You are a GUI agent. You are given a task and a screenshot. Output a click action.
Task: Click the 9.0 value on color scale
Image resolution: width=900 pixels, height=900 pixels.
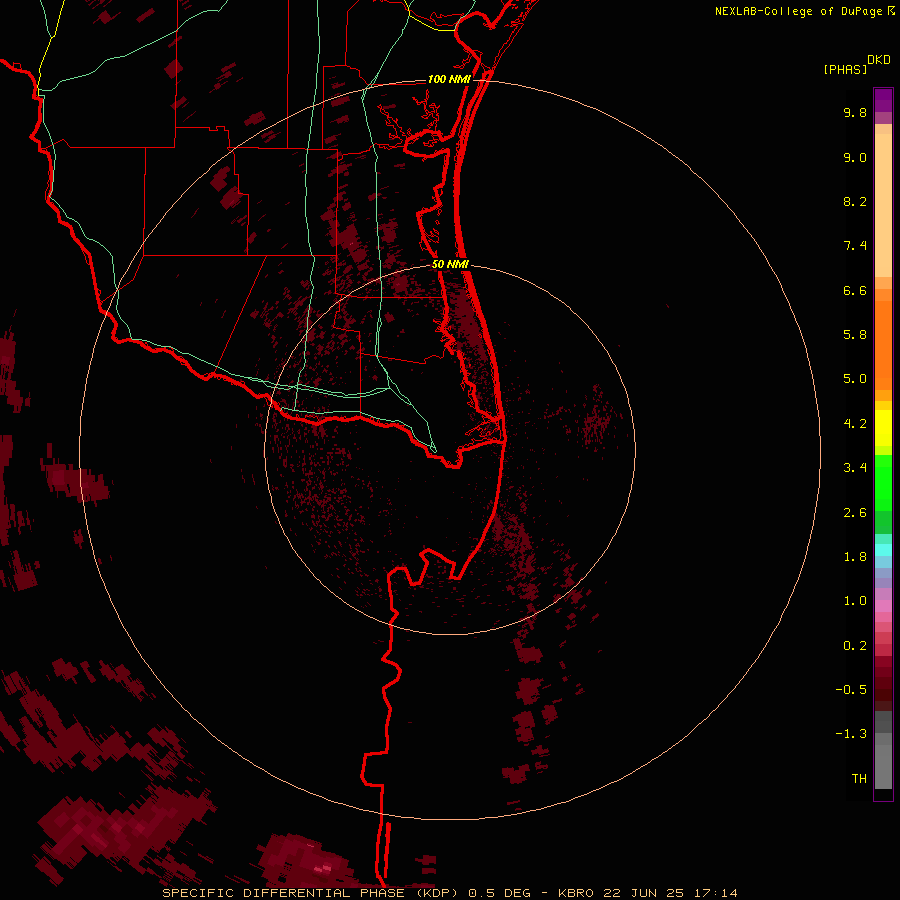(x=855, y=157)
